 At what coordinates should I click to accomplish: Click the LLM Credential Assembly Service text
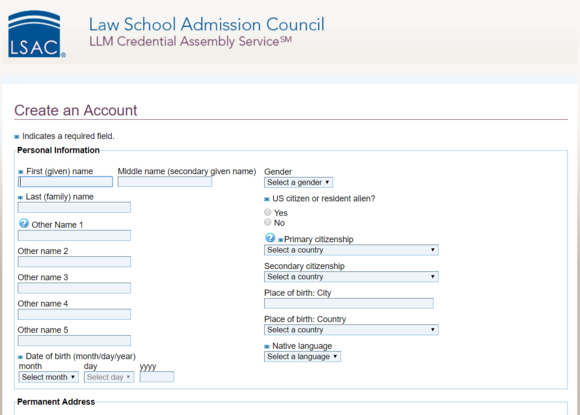pyautogui.click(x=190, y=41)
